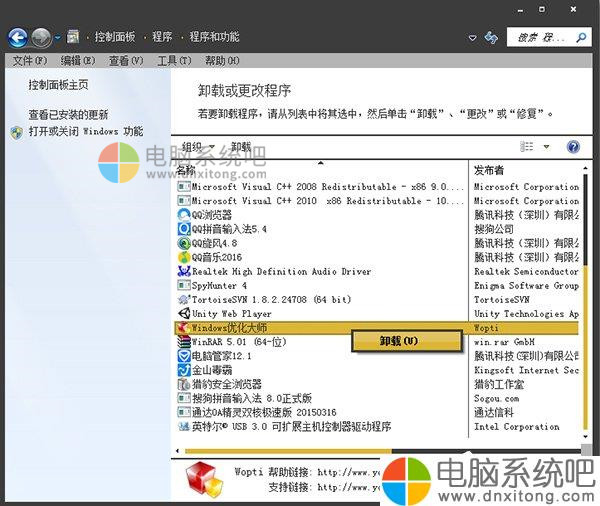Click the vertical scrollbar up arrow
This screenshot has height=506, width=600.
585,168
